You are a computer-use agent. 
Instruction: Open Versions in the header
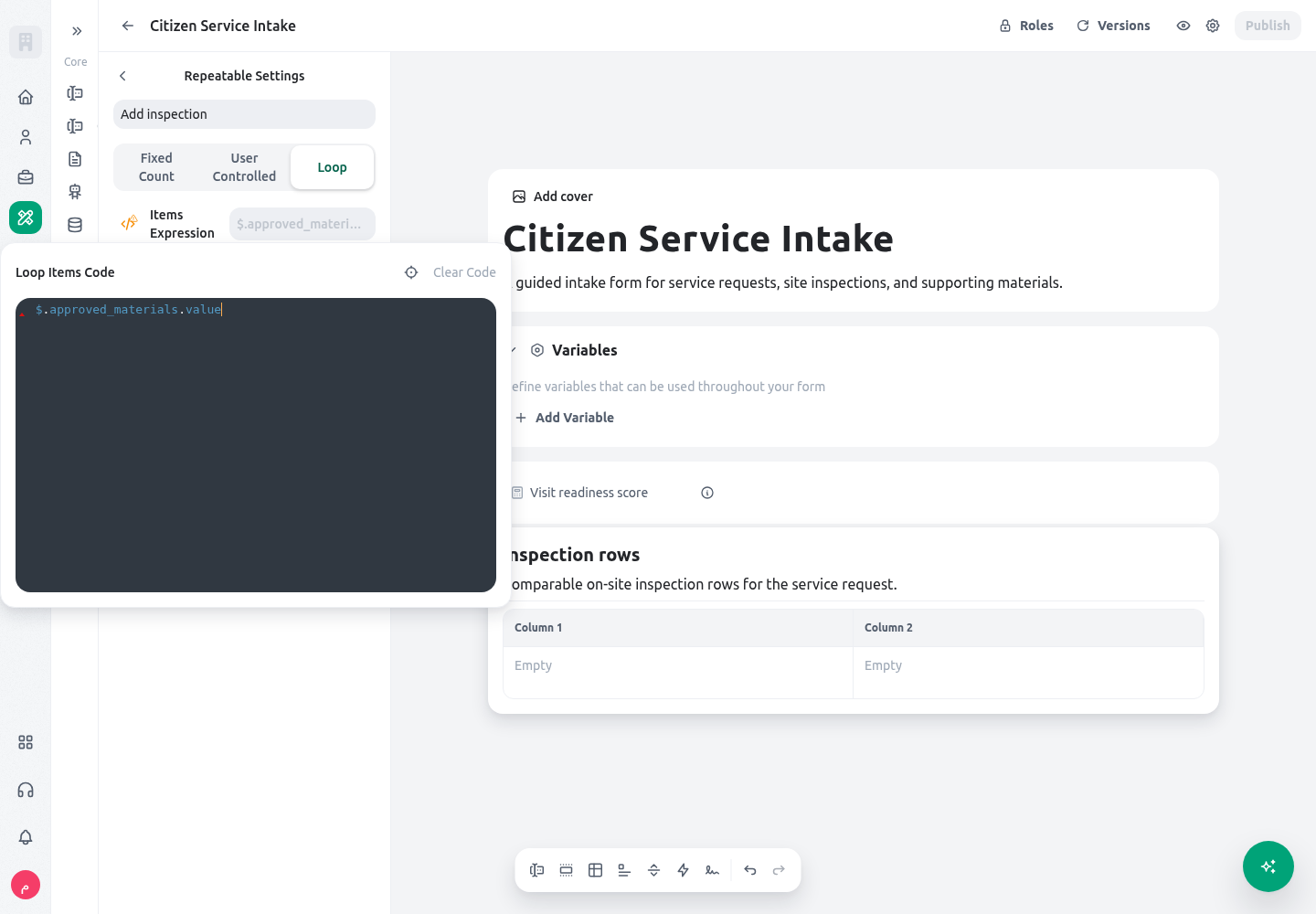[x=1113, y=26]
